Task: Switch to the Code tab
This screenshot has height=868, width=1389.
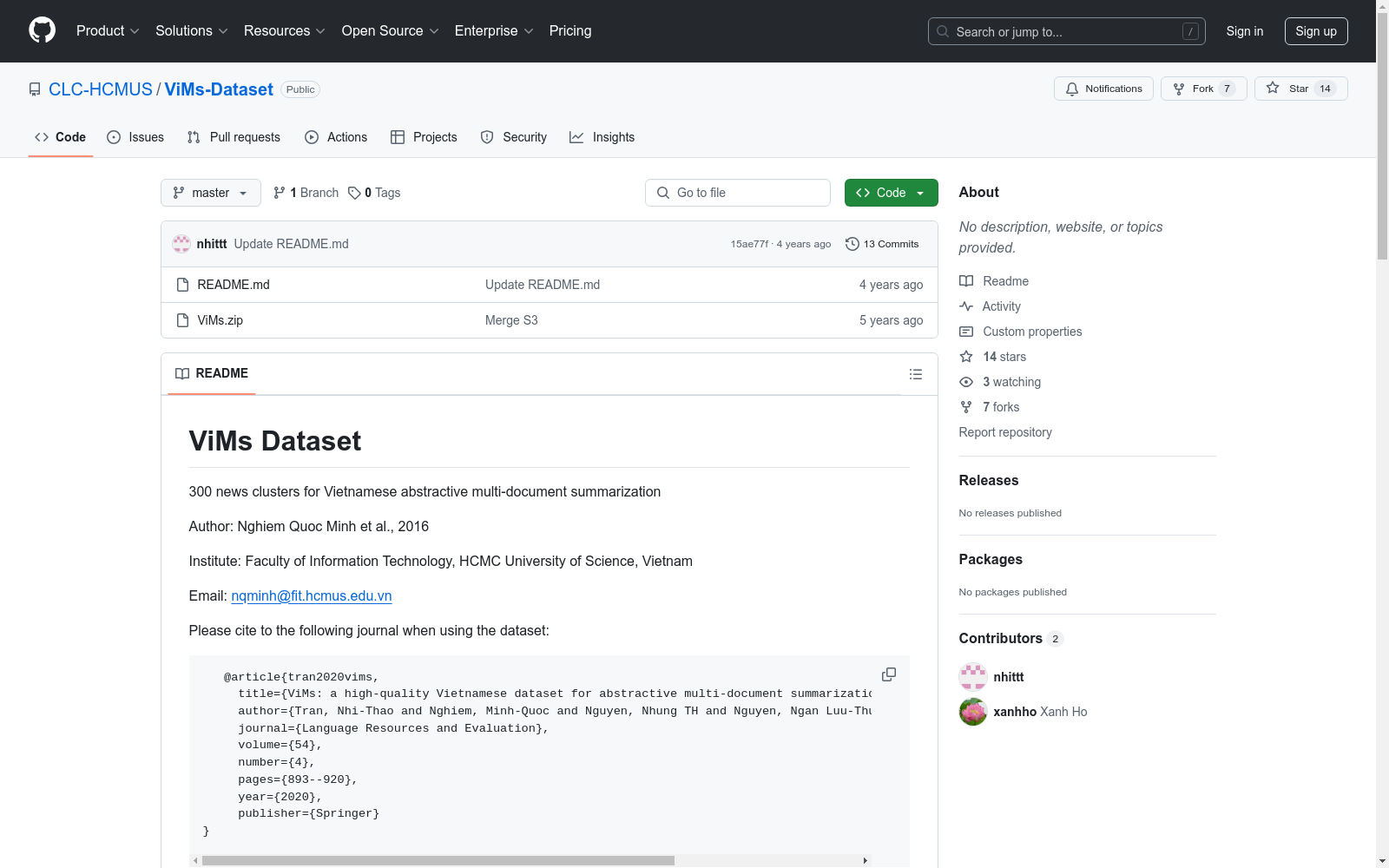Action: click(61, 137)
